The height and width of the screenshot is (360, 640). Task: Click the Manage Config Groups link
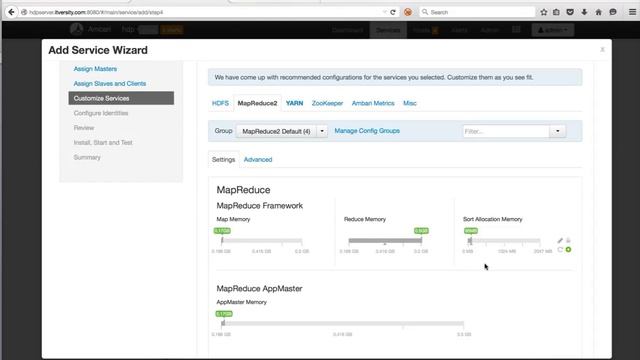[367, 131]
